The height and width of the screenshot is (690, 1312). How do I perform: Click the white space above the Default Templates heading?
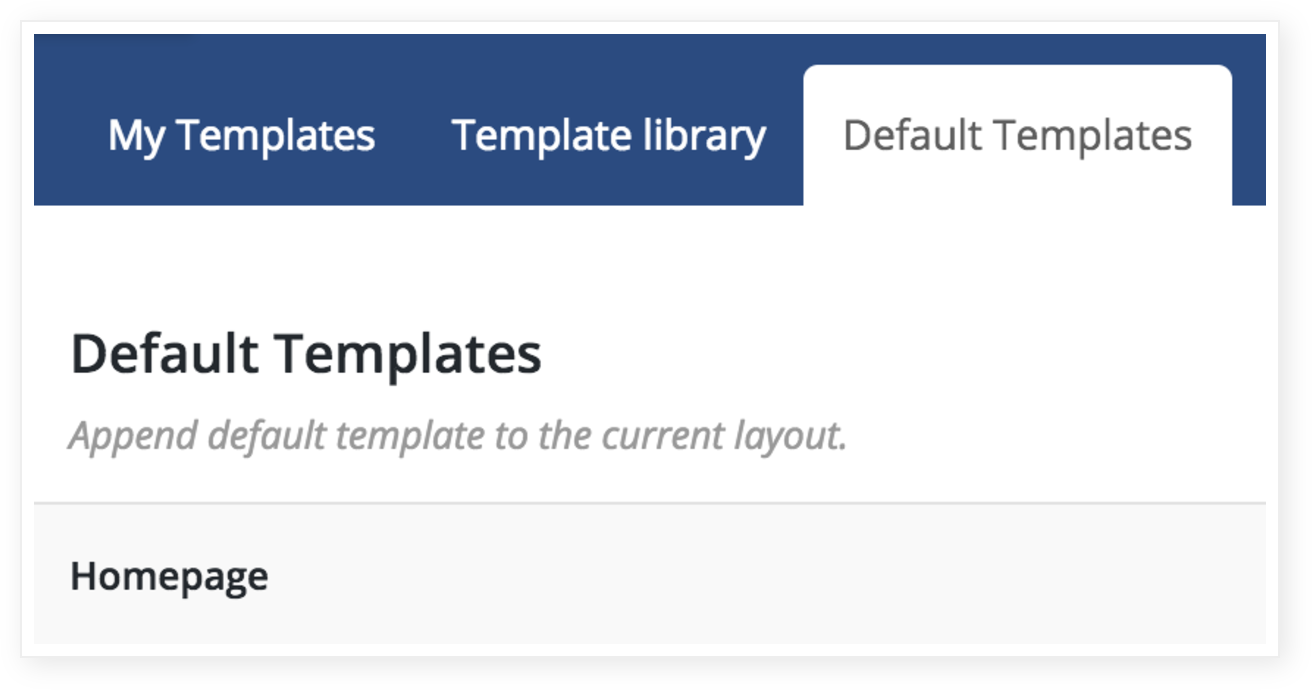(x=650, y=265)
